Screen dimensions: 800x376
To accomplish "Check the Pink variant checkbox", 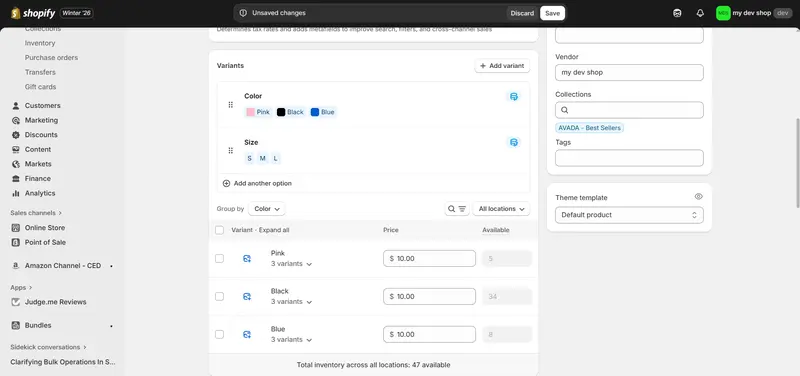I will tap(219, 259).
